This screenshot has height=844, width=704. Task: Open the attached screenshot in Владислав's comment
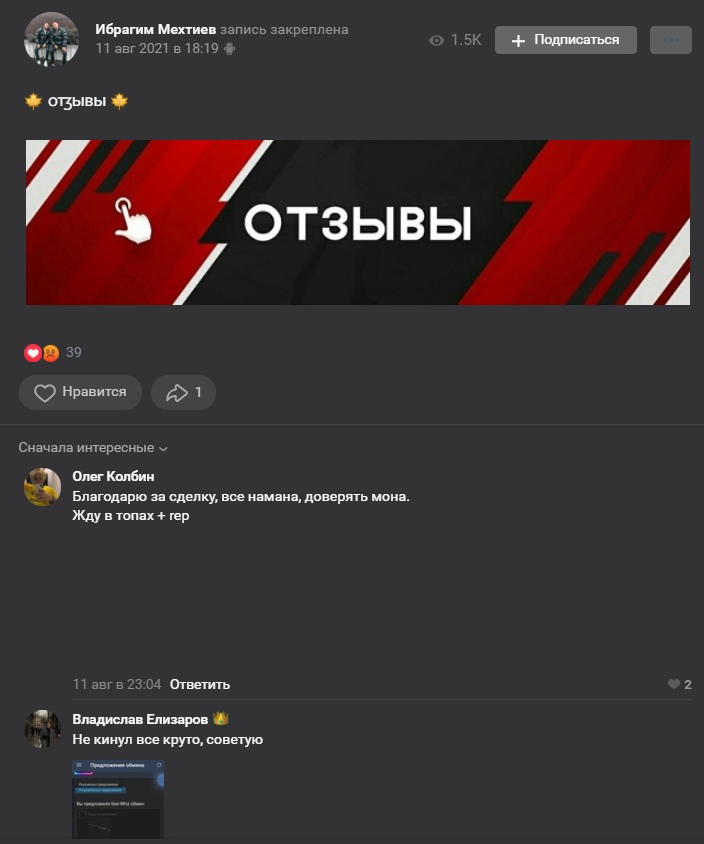tap(118, 799)
